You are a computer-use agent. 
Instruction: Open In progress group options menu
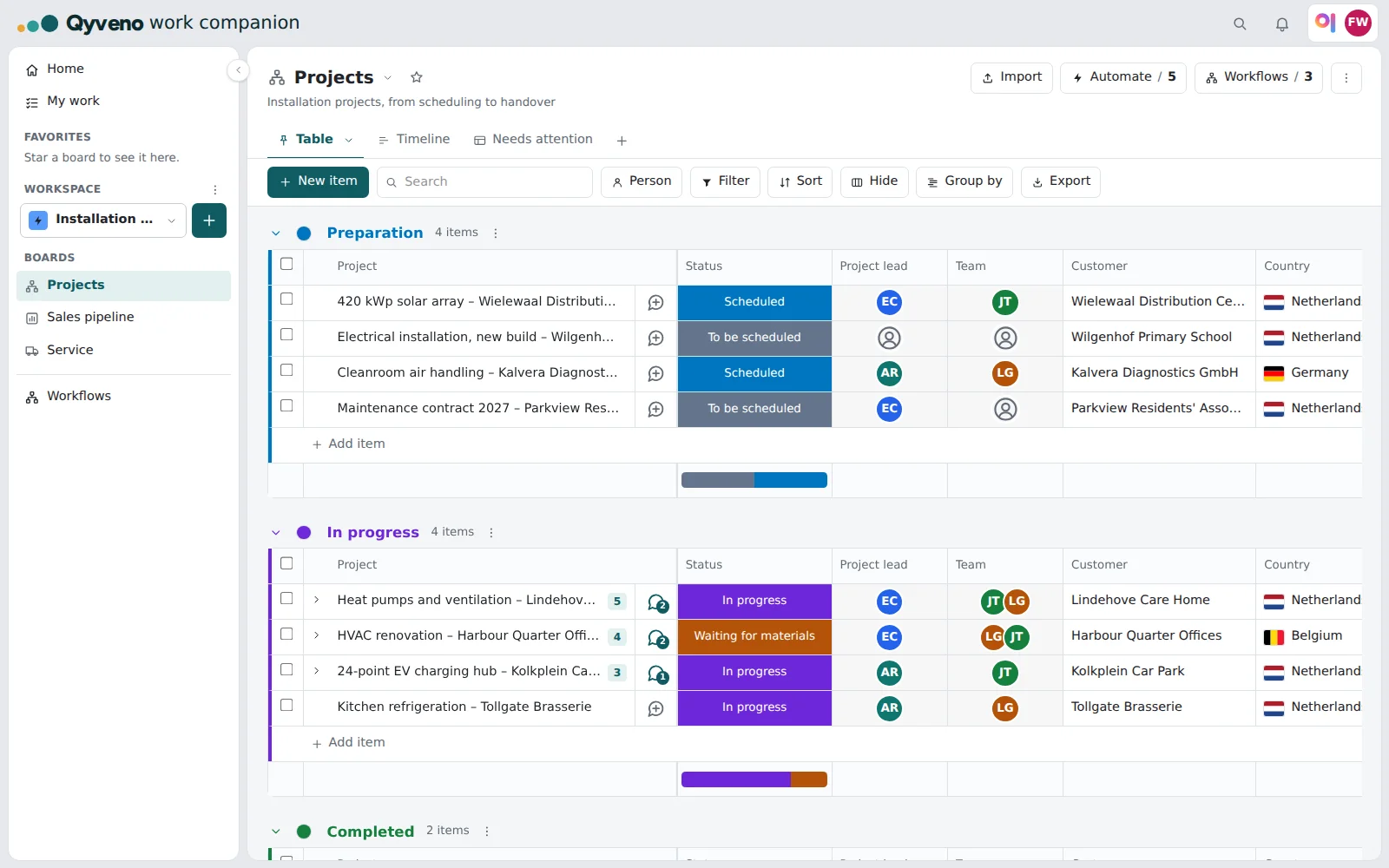[491, 533]
